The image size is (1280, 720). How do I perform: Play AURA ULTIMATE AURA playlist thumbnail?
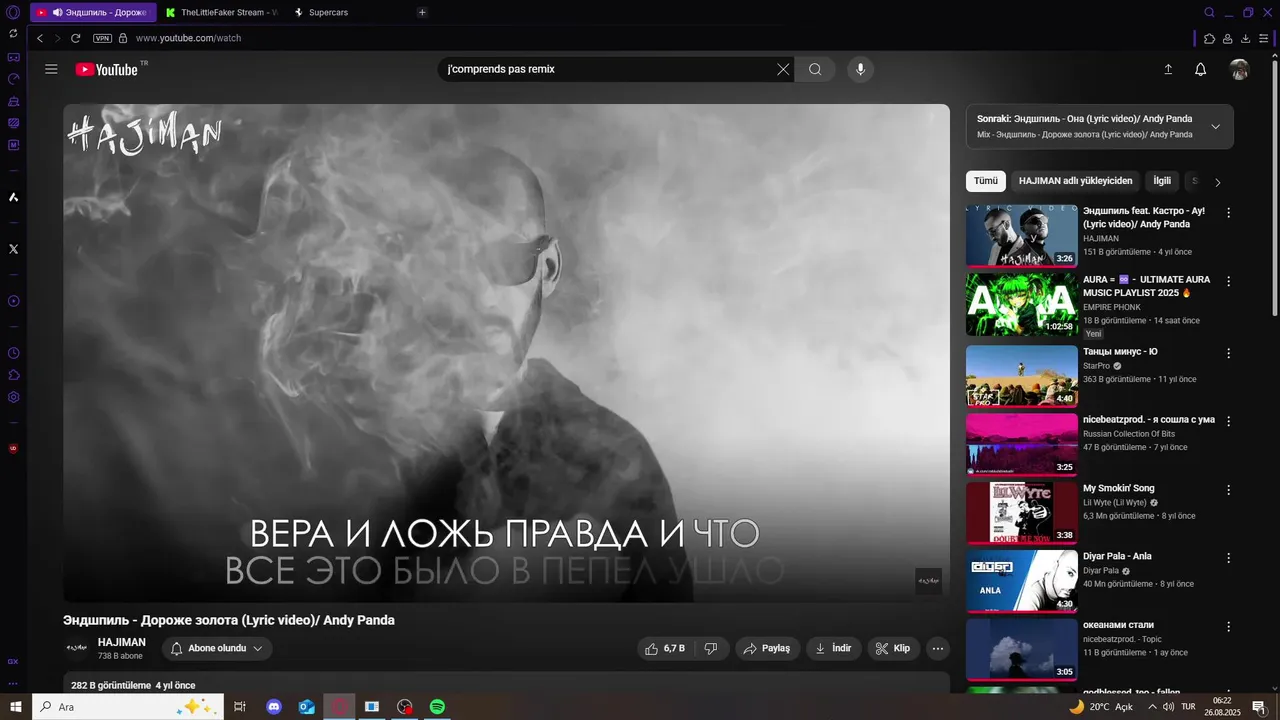click(x=1022, y=304)
